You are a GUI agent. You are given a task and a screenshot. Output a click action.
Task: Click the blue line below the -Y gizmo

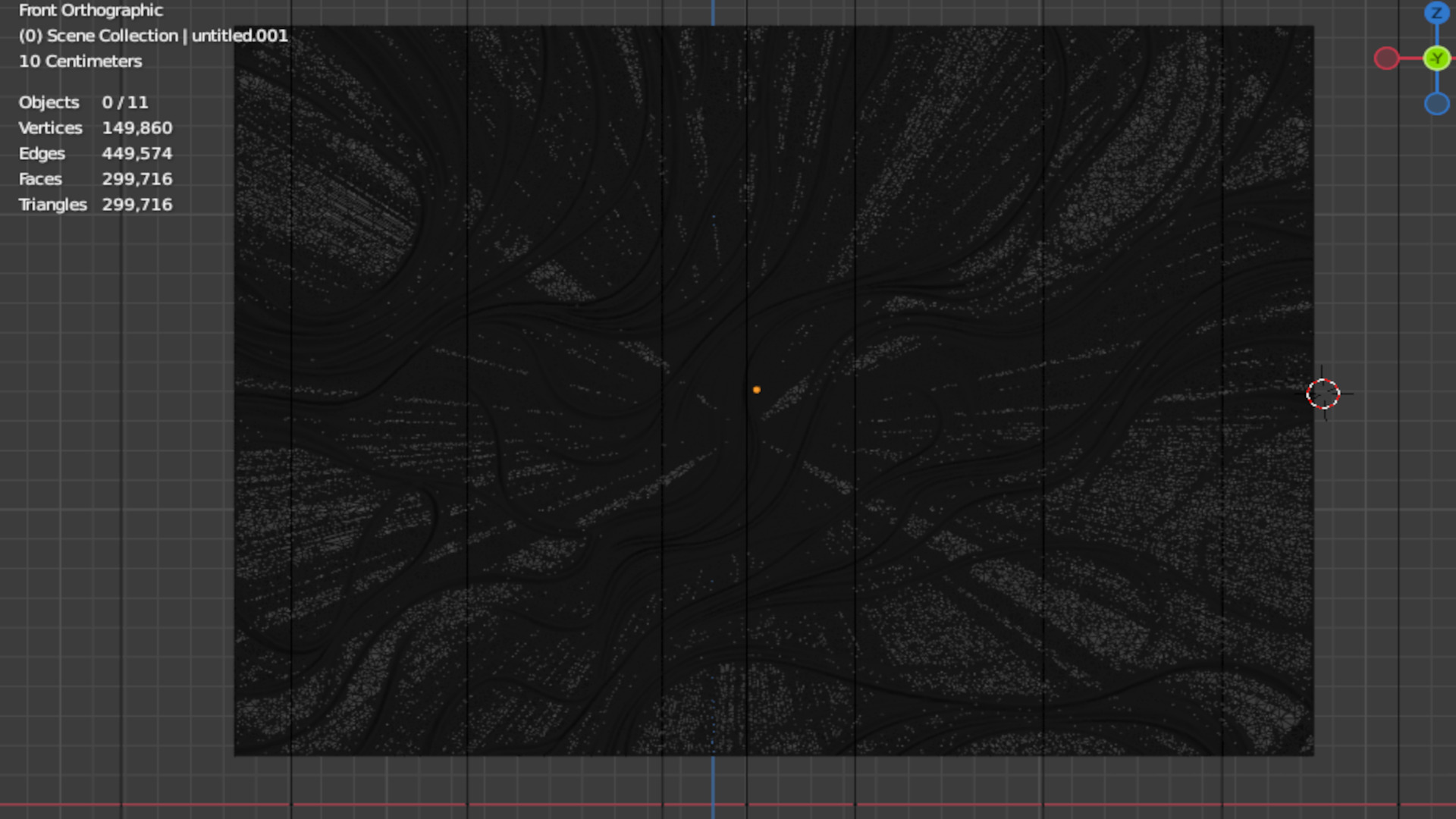(1436, 82)
